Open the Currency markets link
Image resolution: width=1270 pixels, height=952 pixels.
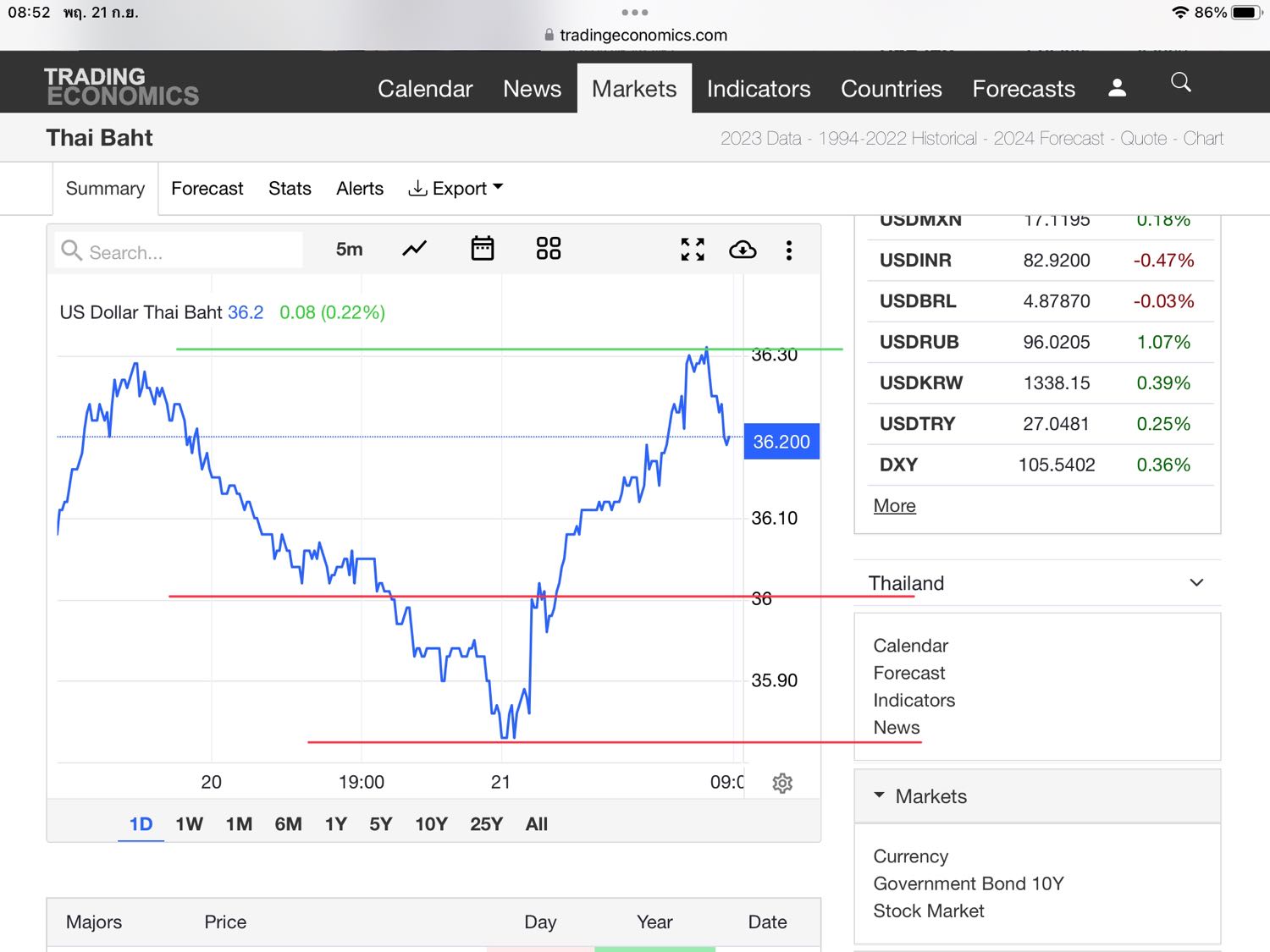911,856
